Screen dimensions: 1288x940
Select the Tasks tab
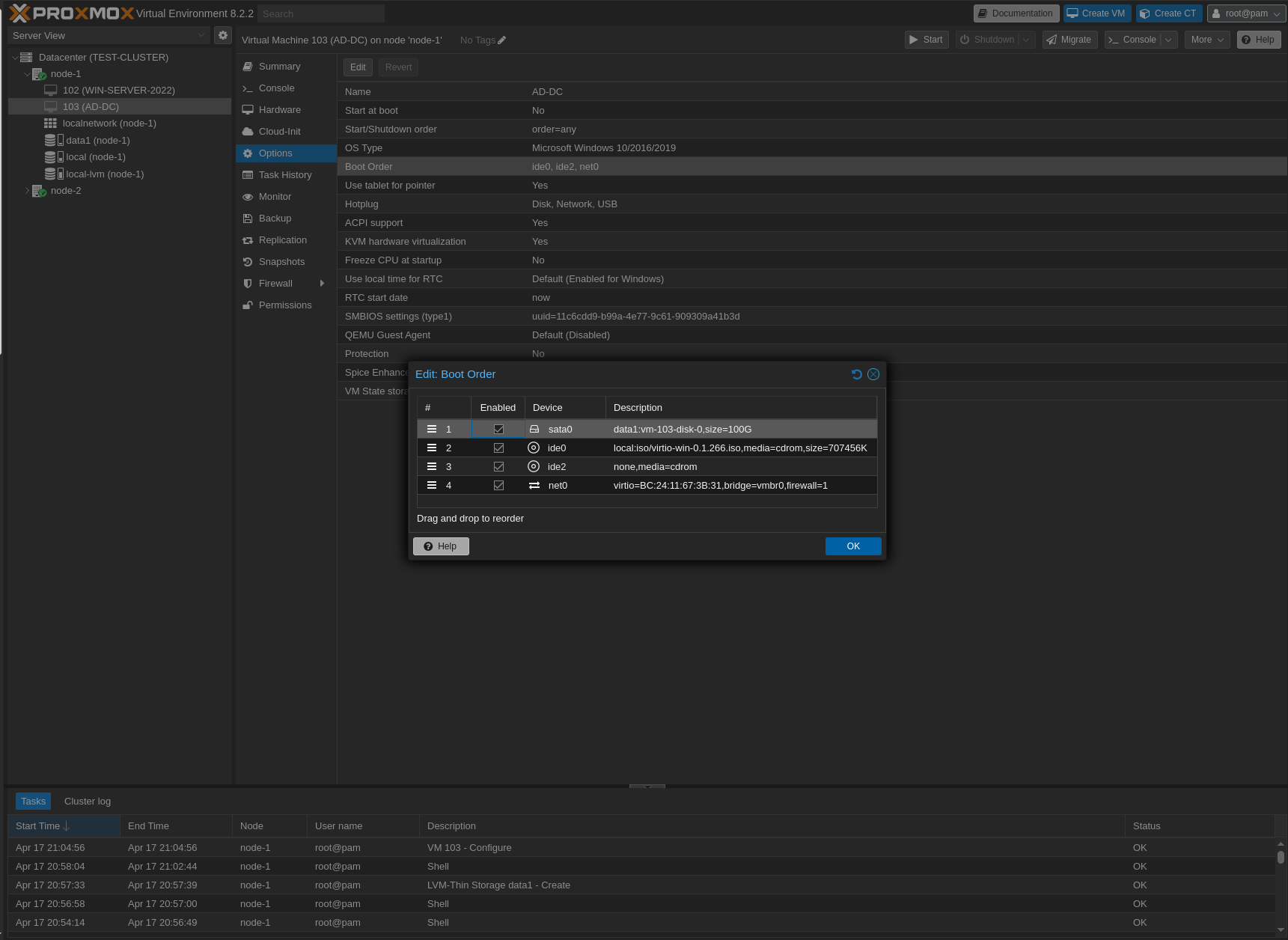pos(33,801)
